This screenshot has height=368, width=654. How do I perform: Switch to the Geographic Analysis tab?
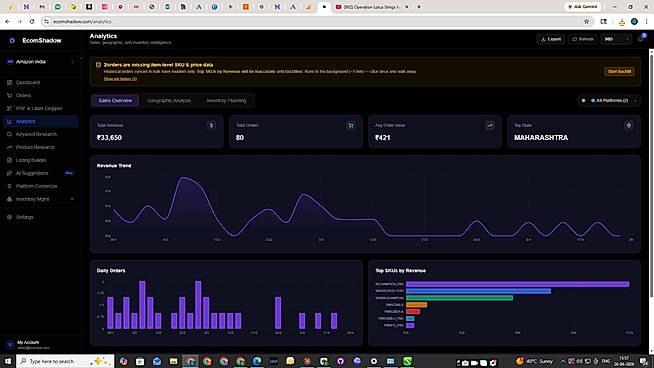(169, 101)
